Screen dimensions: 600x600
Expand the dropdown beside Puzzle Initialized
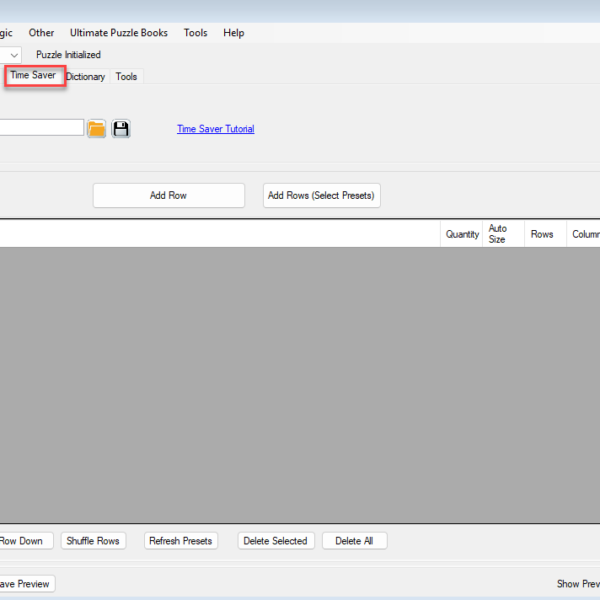point(13,55)
